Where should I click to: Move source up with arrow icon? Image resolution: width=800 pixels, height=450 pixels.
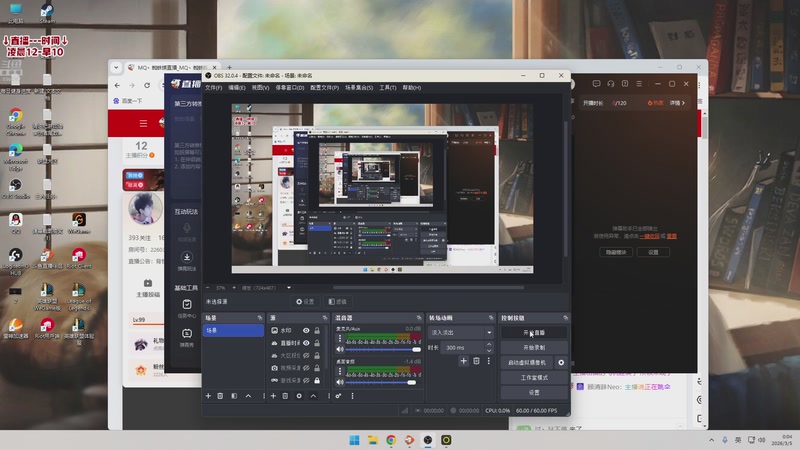point(313,396)
